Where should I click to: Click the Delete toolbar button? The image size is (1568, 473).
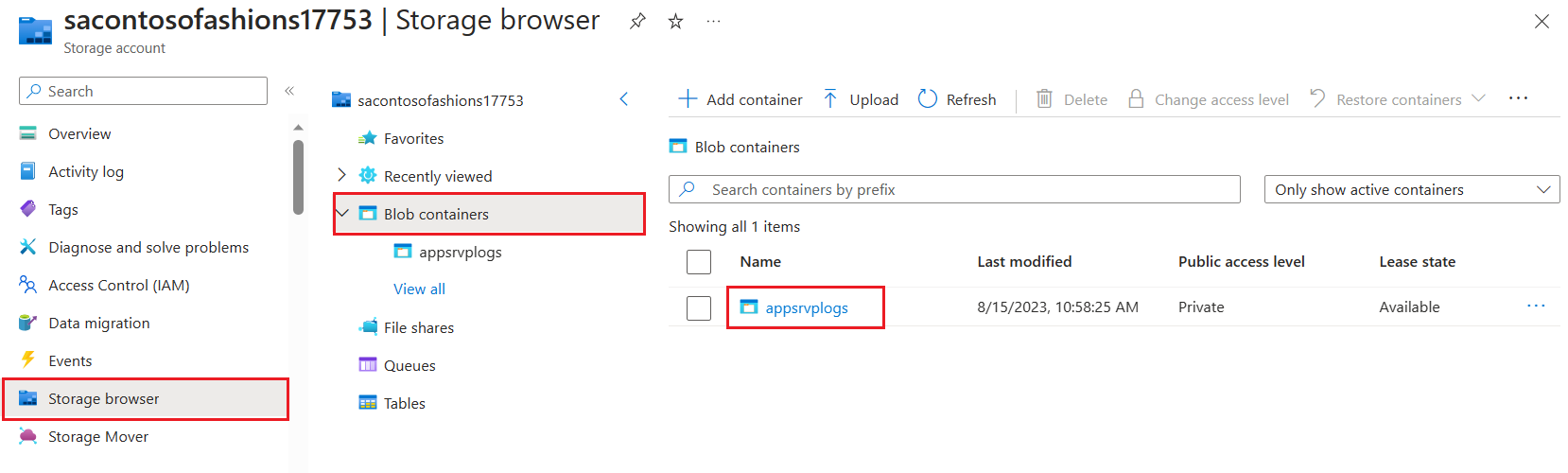pos(1072,99)
